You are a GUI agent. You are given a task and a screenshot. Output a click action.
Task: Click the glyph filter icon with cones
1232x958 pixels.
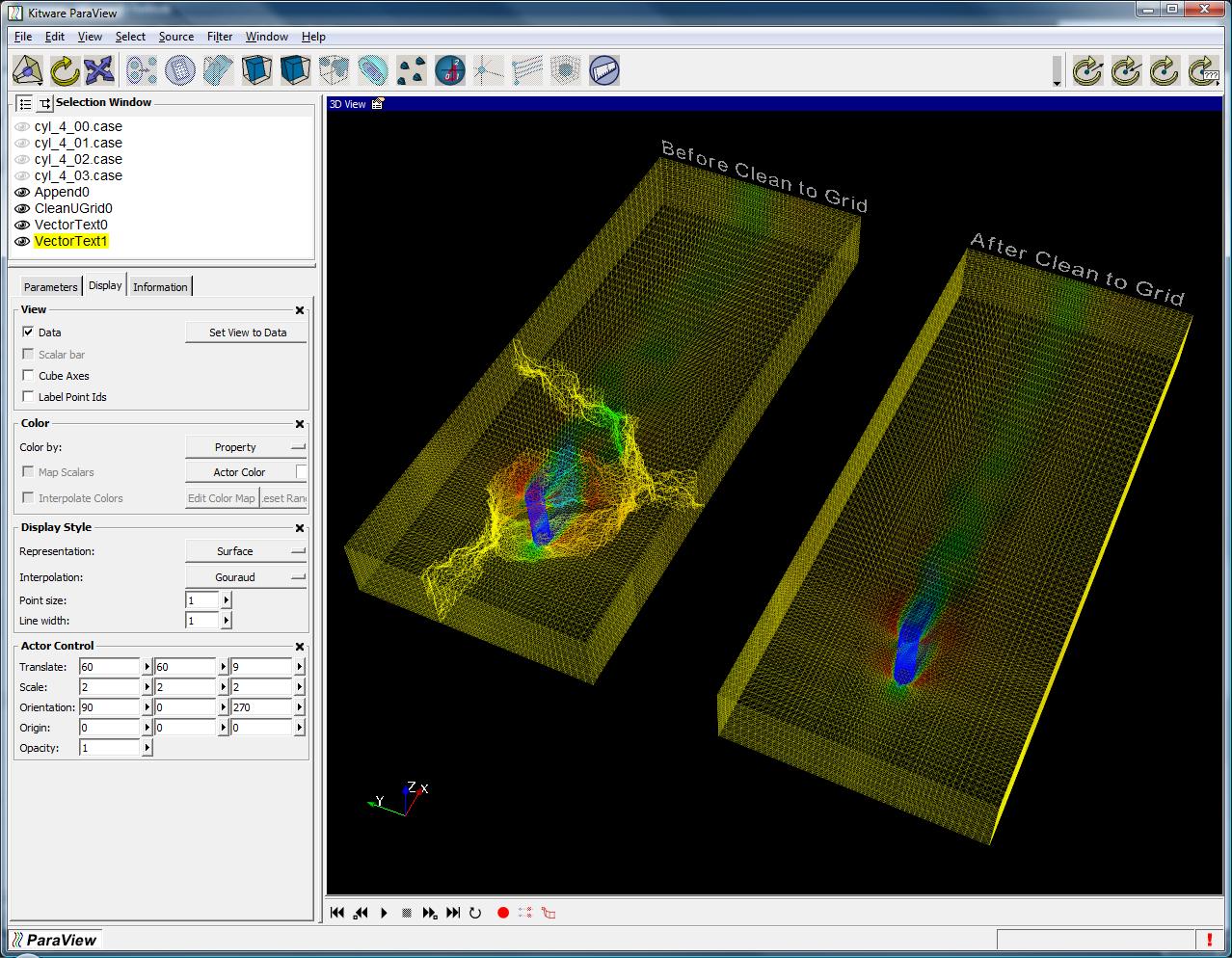(412, 70)
